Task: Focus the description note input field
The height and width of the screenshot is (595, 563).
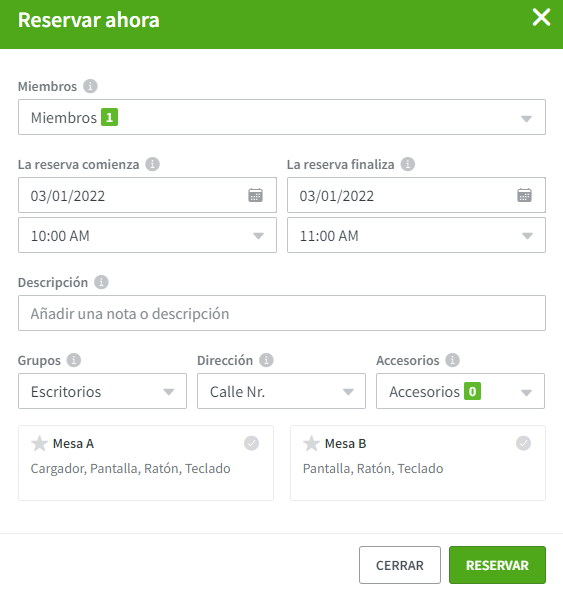Action: click(282, 313)
